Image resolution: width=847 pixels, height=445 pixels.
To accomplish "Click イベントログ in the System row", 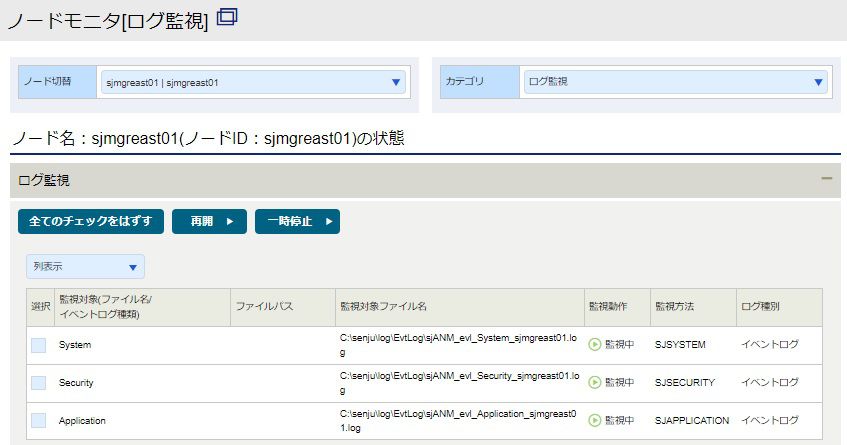I will coord(769,345).
